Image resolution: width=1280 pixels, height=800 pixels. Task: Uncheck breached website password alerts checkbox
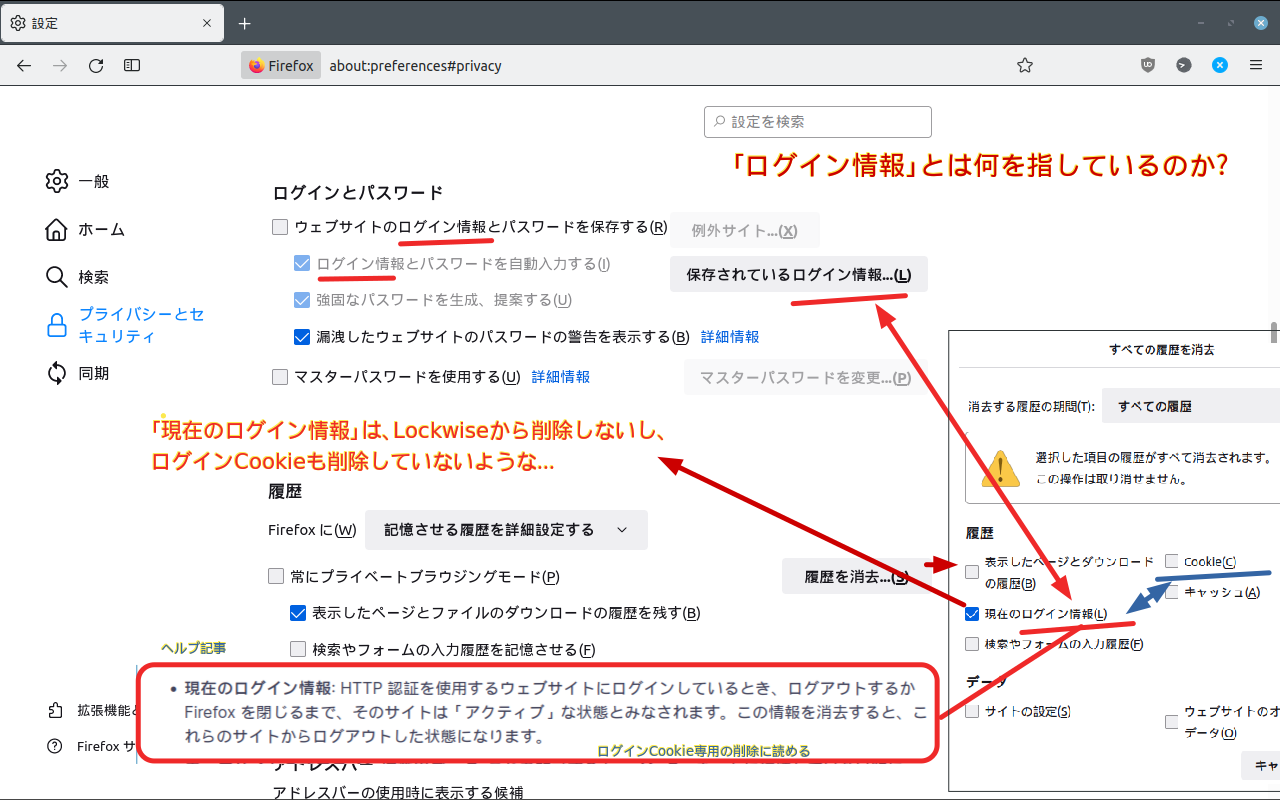click(302, 337)
